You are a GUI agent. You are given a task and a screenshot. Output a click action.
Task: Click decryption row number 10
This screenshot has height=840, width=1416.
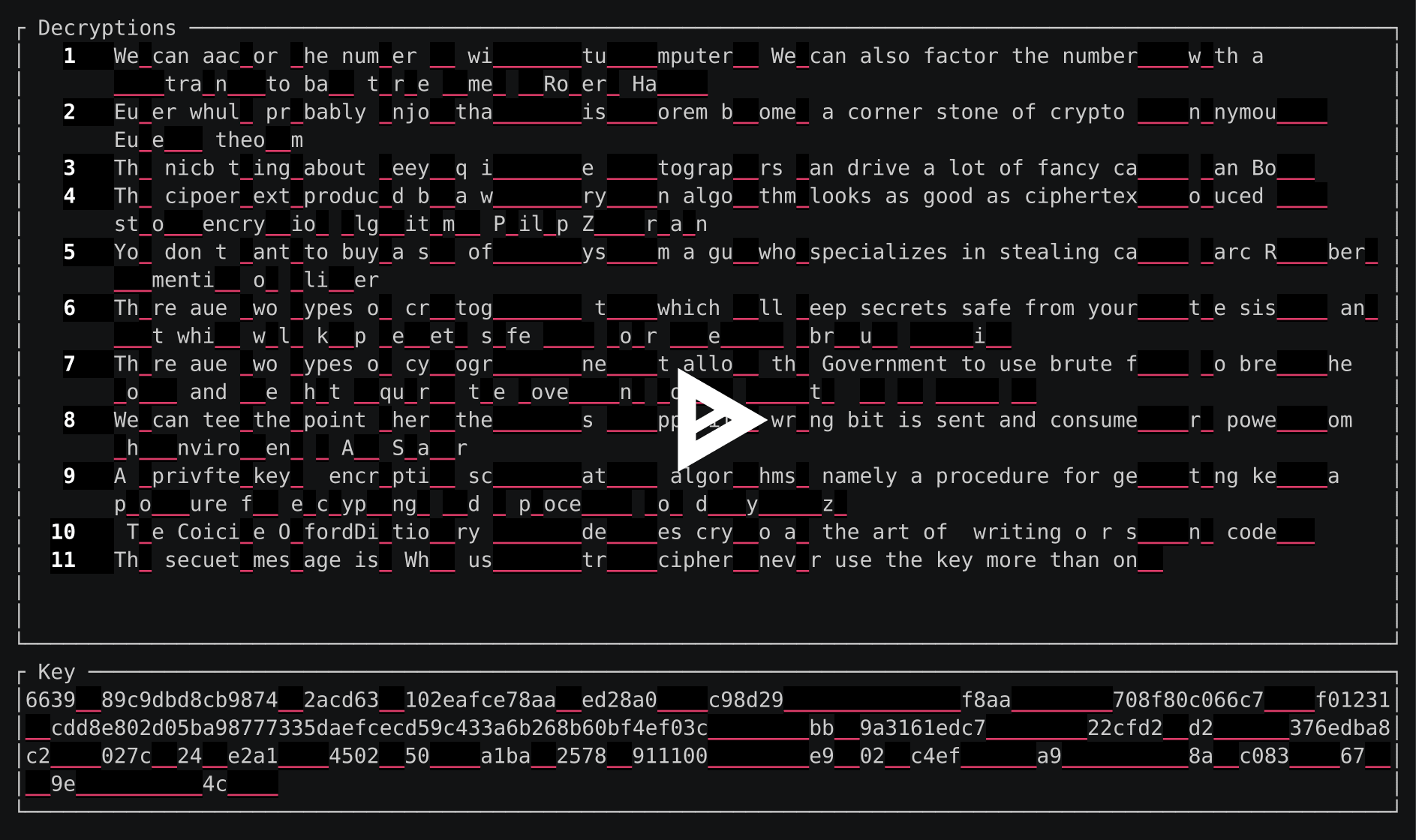point(63,532)
